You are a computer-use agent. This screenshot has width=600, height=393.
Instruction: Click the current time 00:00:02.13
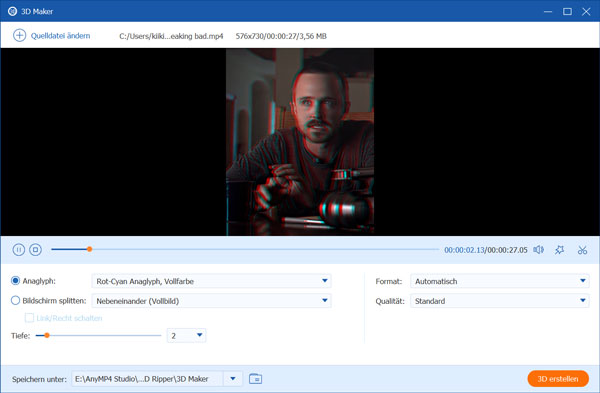point(464,250)
